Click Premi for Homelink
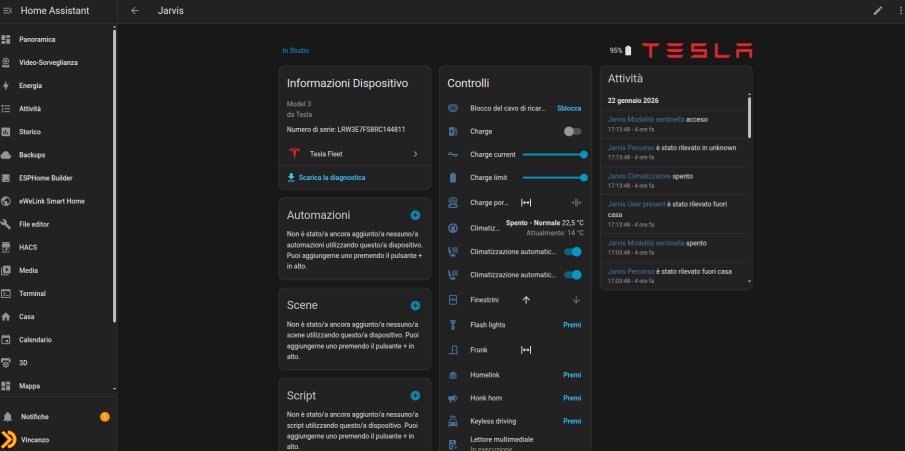The image size is (905, 451). coord(572,375)
